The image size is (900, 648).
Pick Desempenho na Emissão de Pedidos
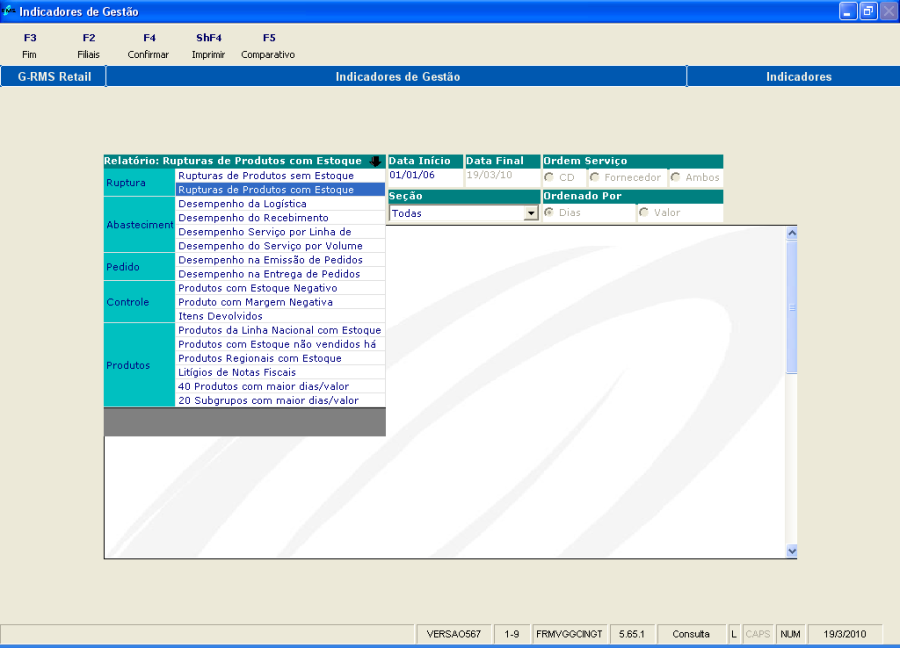pos(280,260)
